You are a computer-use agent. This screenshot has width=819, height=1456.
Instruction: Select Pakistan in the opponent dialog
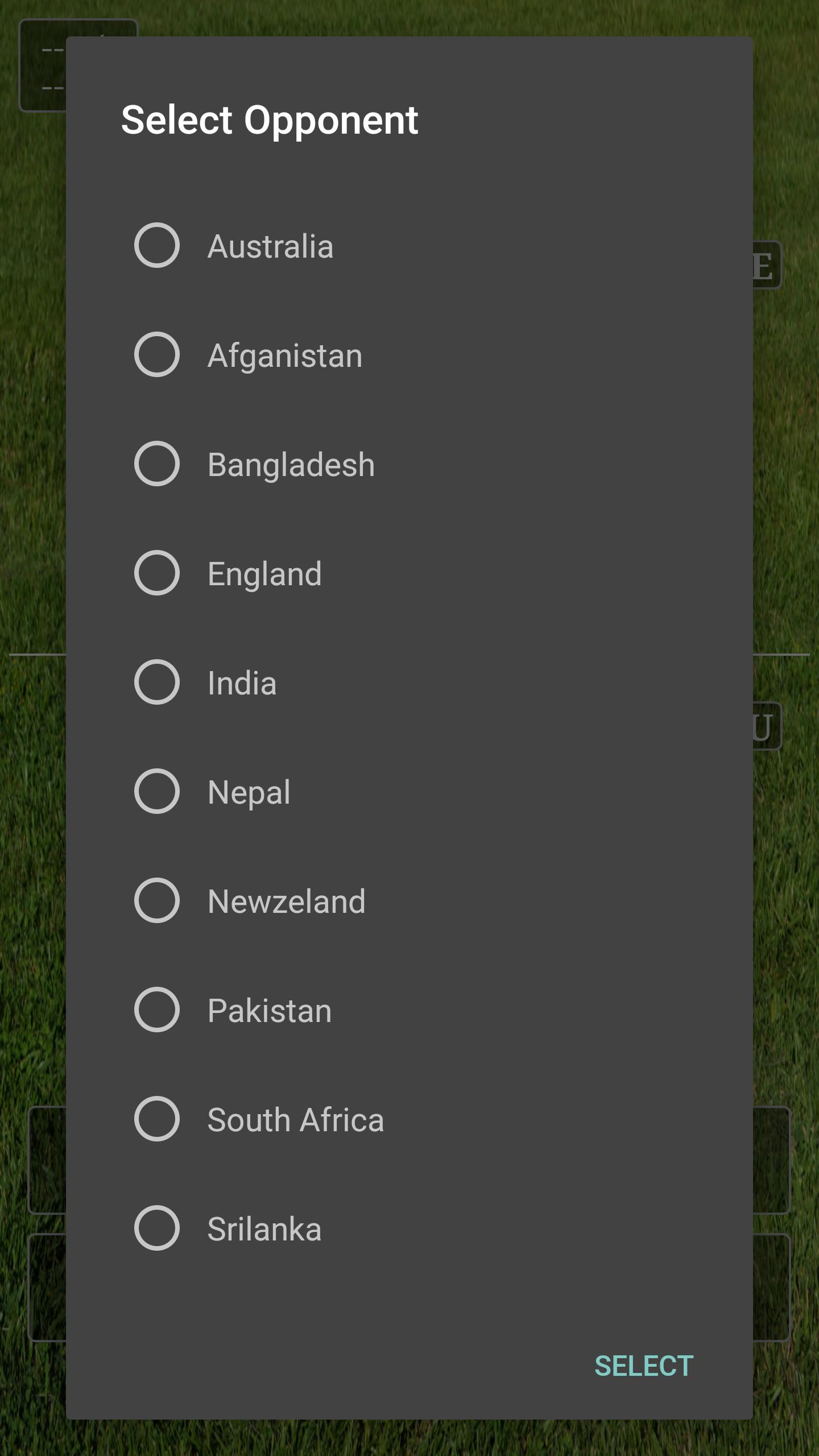pos(156,1009)
